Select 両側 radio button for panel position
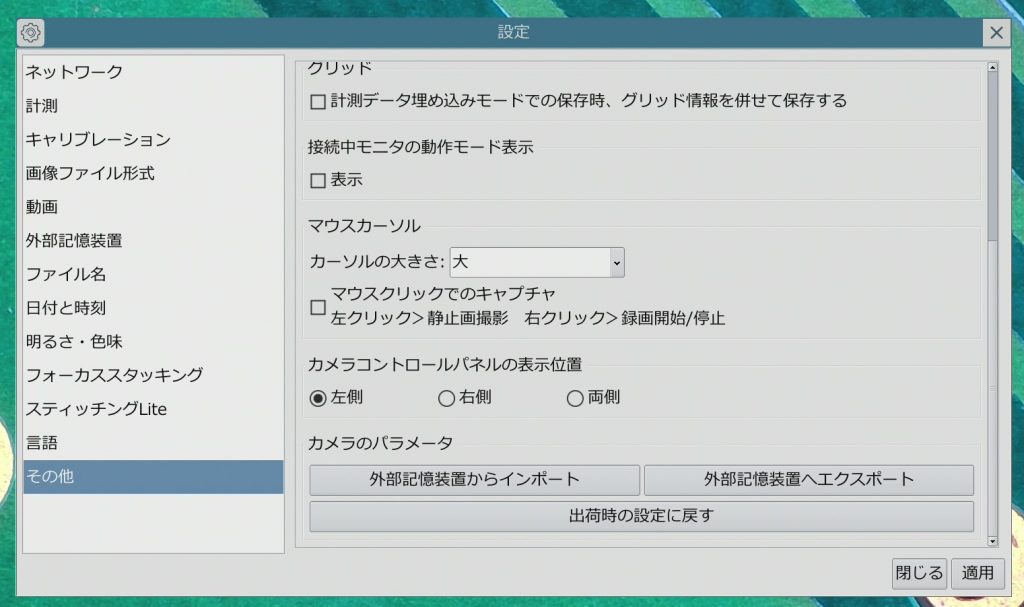1024x607 pixels. click(574, 398)
